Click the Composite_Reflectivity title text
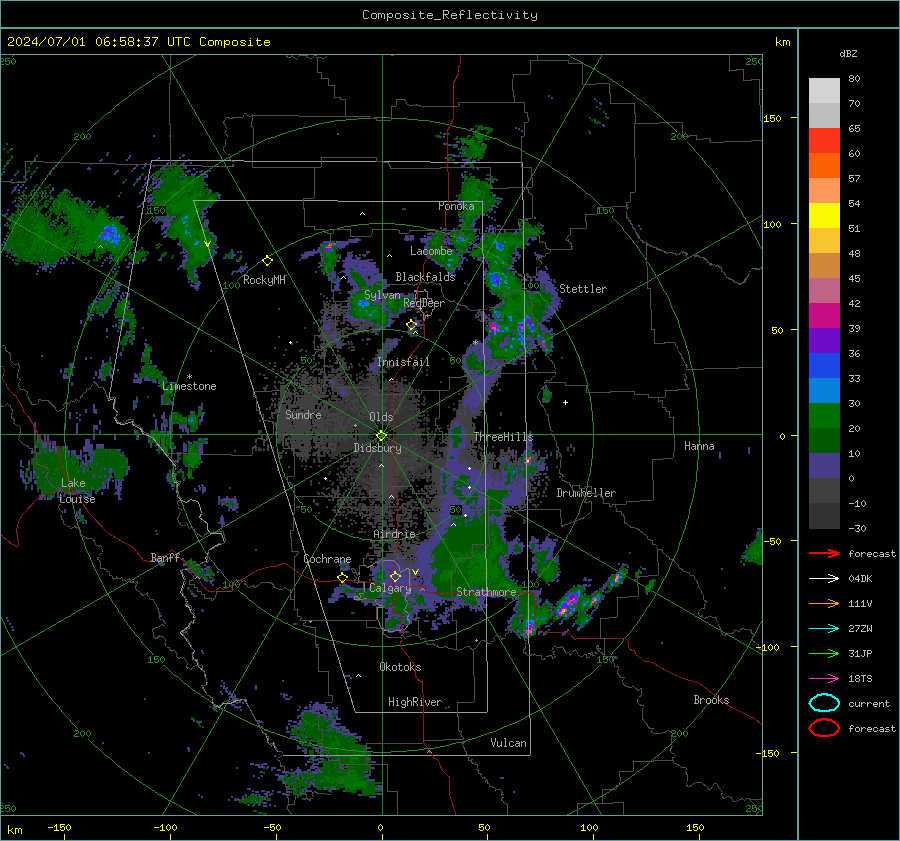900x841 pixels. click(449, 15)
